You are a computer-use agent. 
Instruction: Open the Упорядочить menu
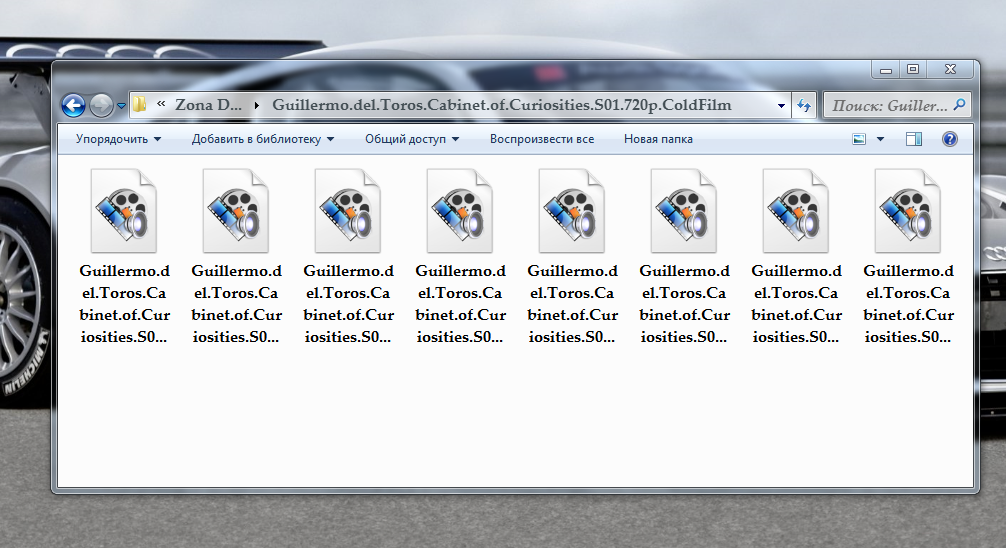(118, 139)
